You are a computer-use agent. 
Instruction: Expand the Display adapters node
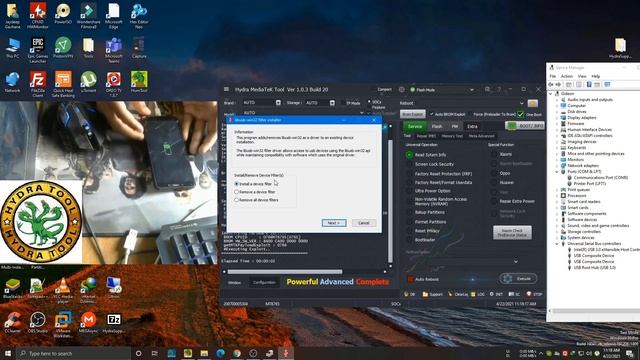tap(557, 118)
